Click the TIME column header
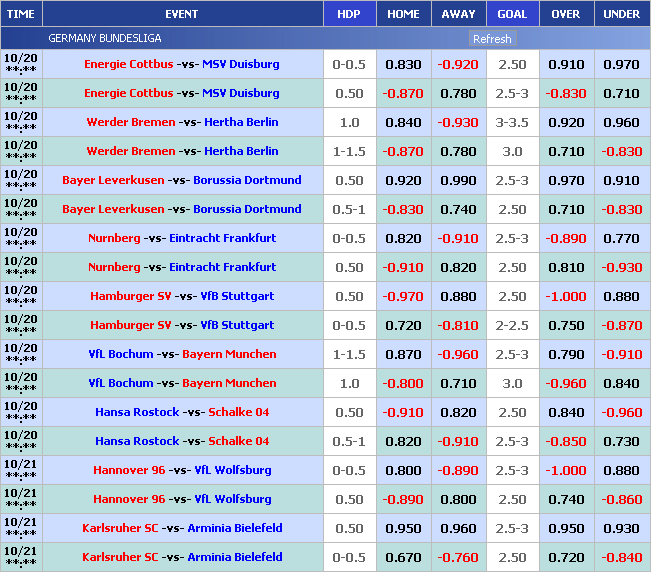The width and height of the screenshot is (651, 572). pos(21,14)
